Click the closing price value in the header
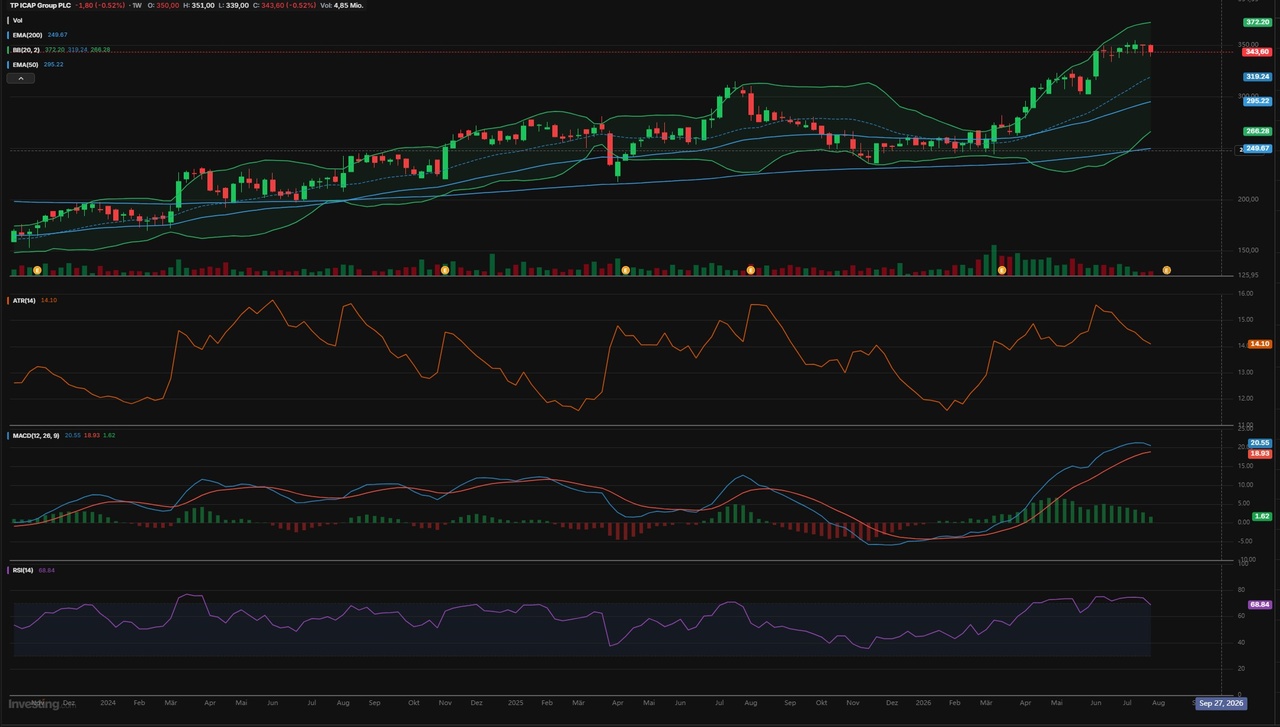This screenshot has width=1280, height=727. coord(272,5)
